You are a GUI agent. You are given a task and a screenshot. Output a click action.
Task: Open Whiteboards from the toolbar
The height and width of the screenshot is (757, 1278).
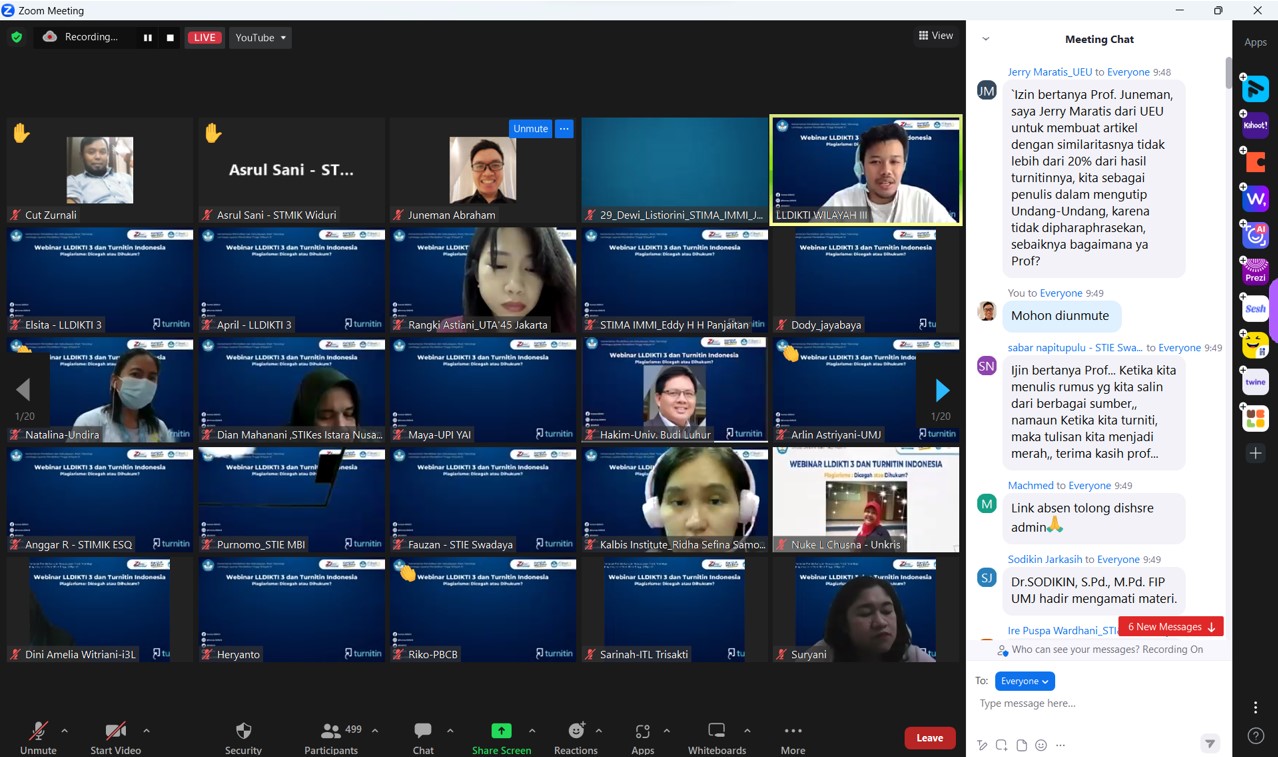(717, 738)
